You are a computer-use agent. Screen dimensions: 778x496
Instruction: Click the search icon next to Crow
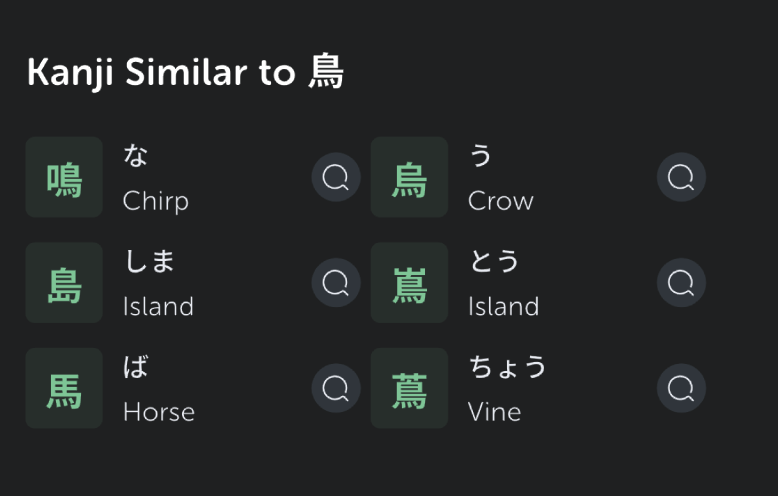tap(681, 178)
